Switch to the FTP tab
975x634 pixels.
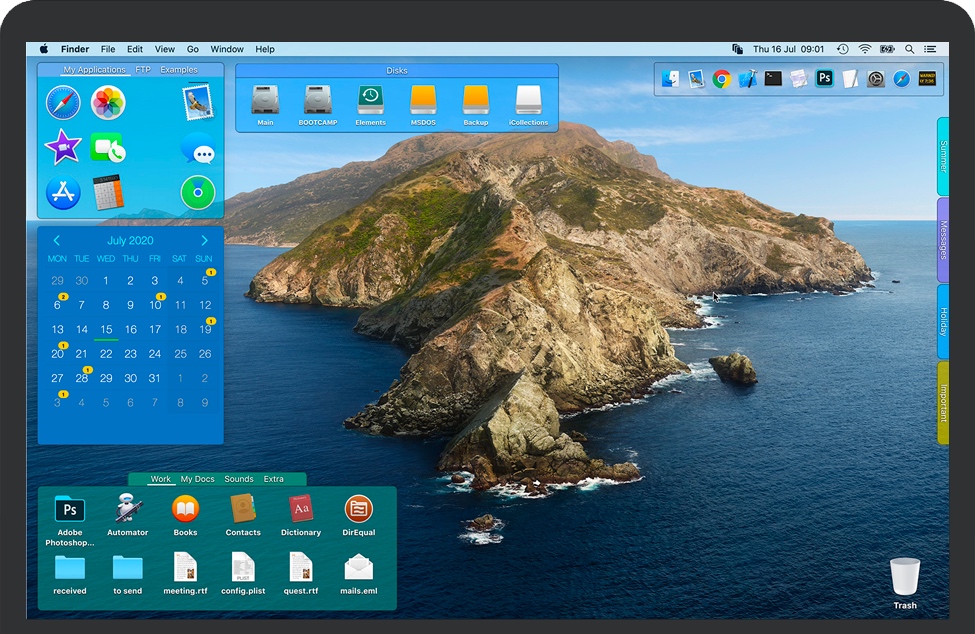[144, 69]
